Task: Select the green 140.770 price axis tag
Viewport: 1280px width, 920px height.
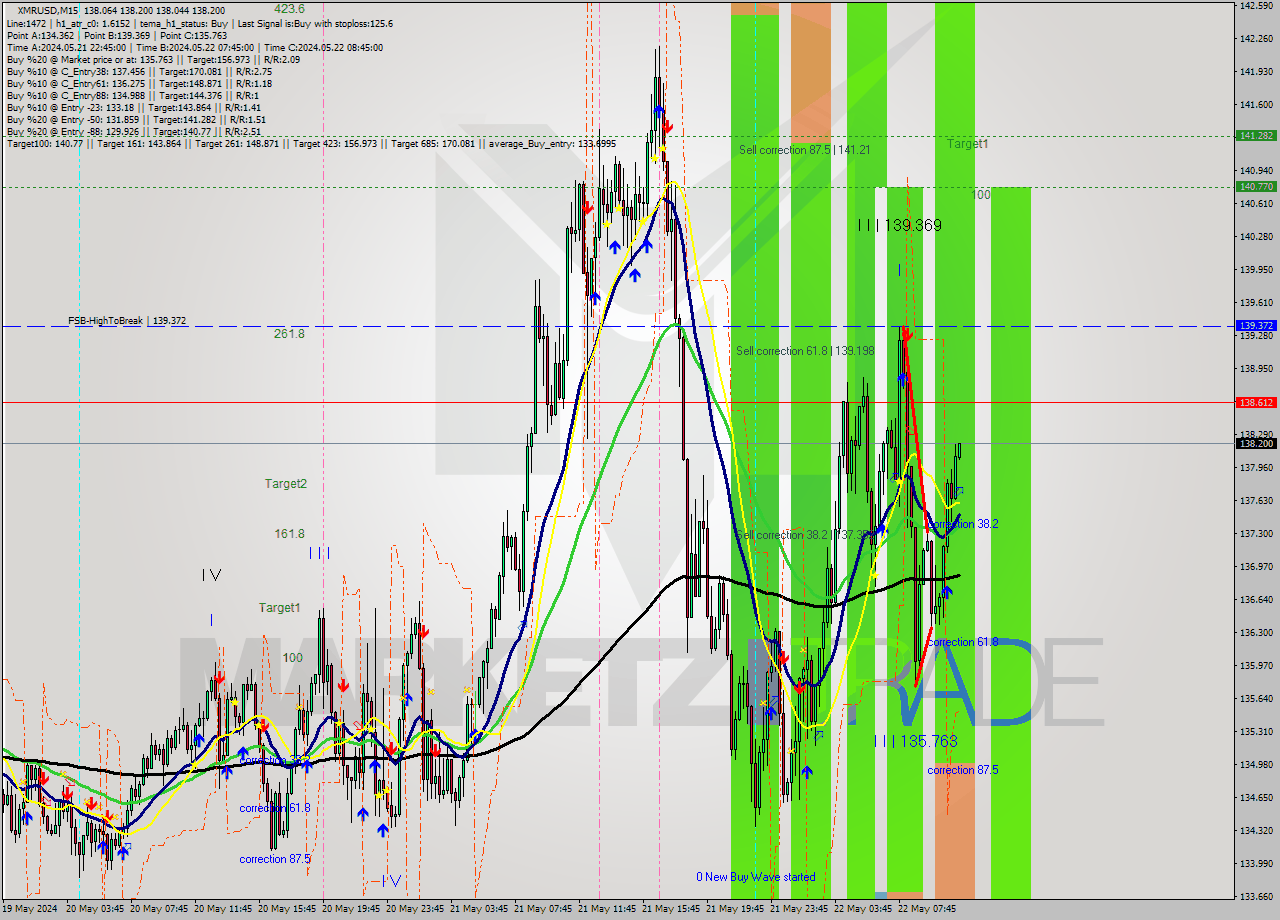Action: (1256, 186)
